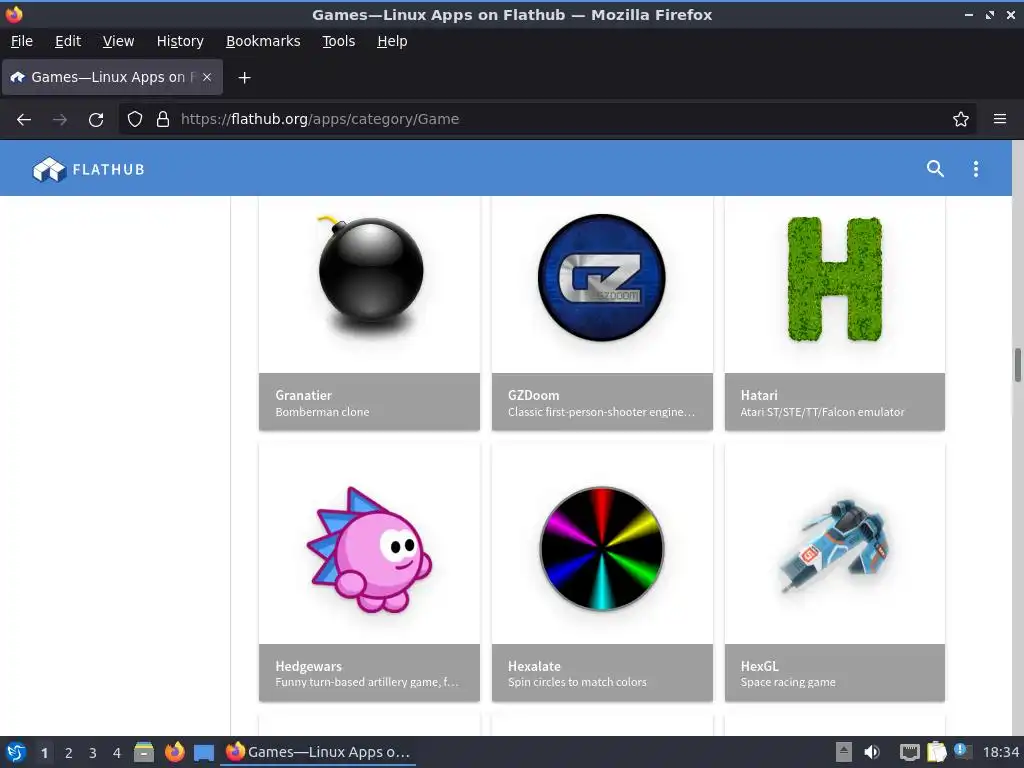This screenshot has height=768, width=1024.
Task: Open the Help menu
Action: pyautogui.click(x=392, y=41)
